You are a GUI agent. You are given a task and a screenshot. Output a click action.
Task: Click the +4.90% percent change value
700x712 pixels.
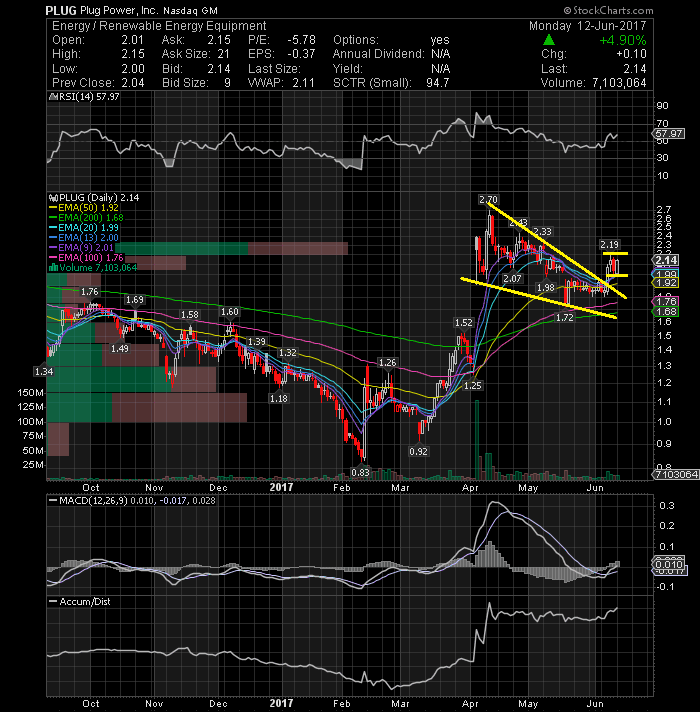[x=622, y=40]
